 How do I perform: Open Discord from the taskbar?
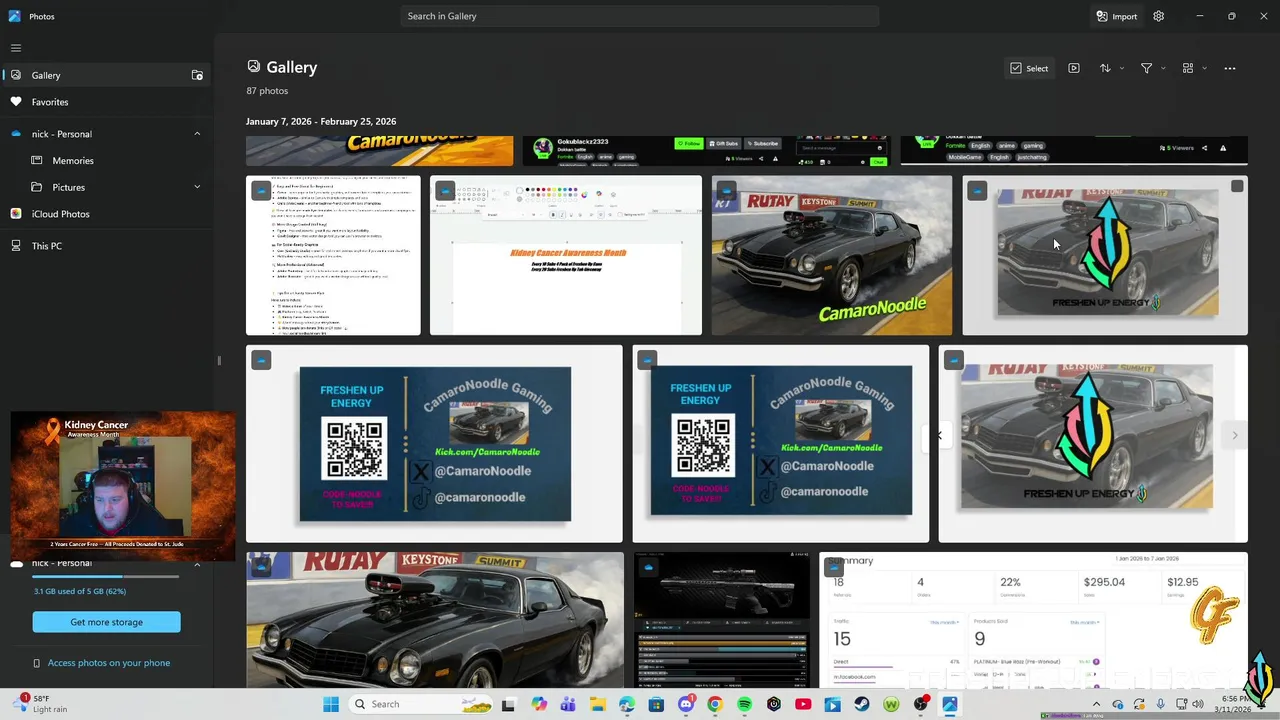click(x=685, y=704)
